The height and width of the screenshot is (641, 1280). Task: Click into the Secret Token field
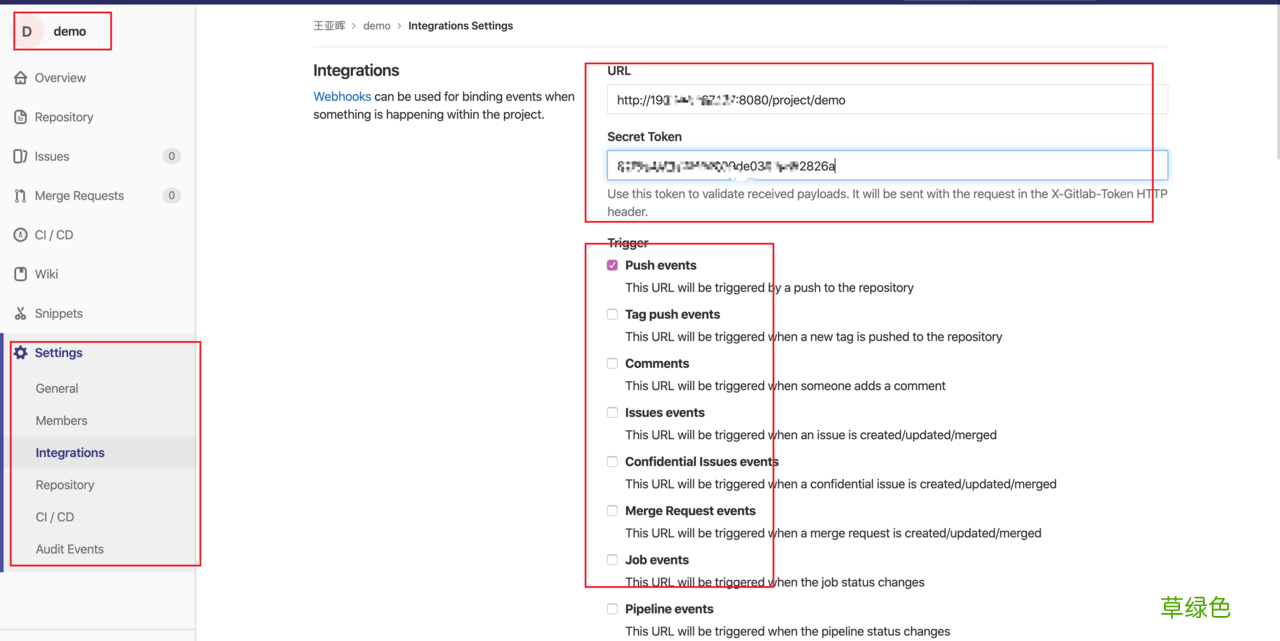[x=887, y=166]
